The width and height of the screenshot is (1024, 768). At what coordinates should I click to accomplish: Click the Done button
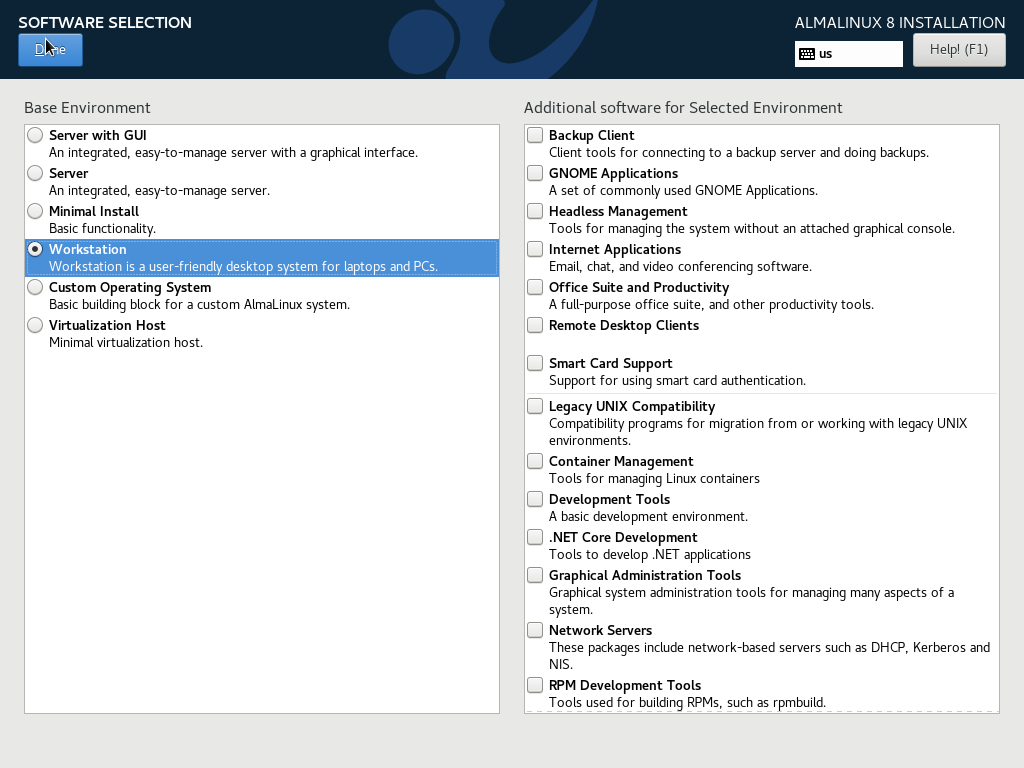[50, 50]
